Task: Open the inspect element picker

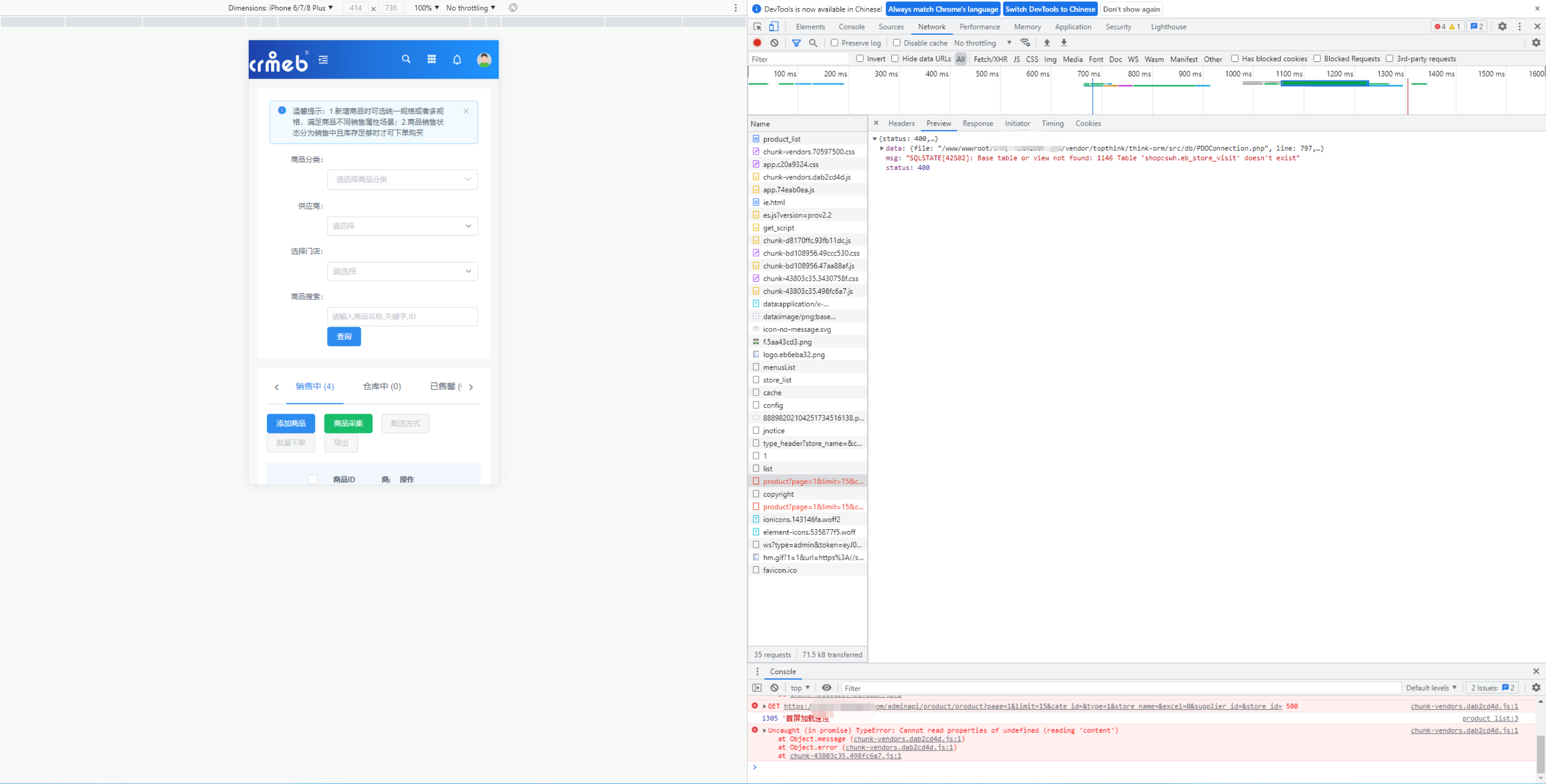Action: click(x=758, y=27)
